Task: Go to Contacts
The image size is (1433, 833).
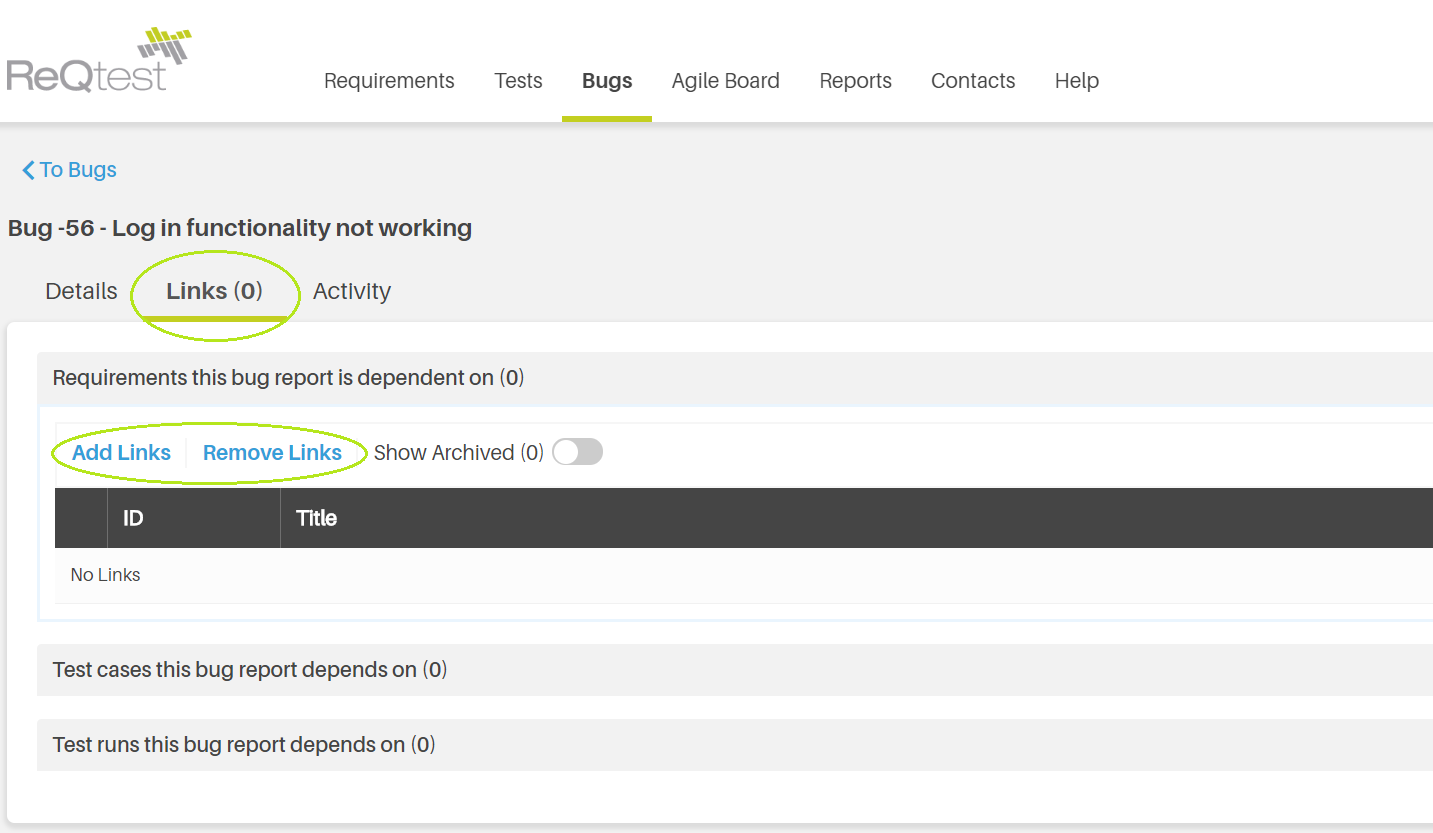Action: [973, 81]
